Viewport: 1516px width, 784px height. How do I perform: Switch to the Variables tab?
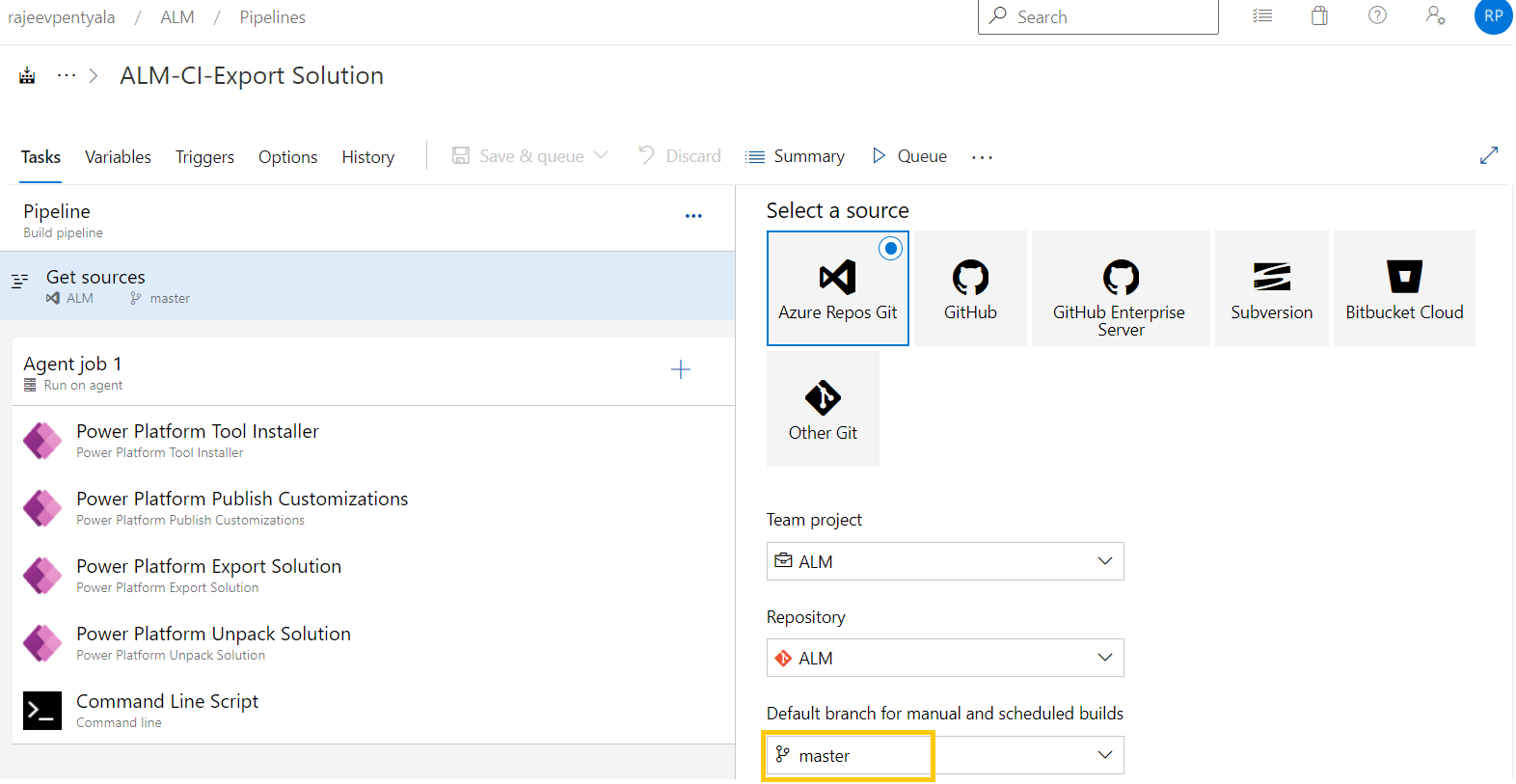pos(118,156)
